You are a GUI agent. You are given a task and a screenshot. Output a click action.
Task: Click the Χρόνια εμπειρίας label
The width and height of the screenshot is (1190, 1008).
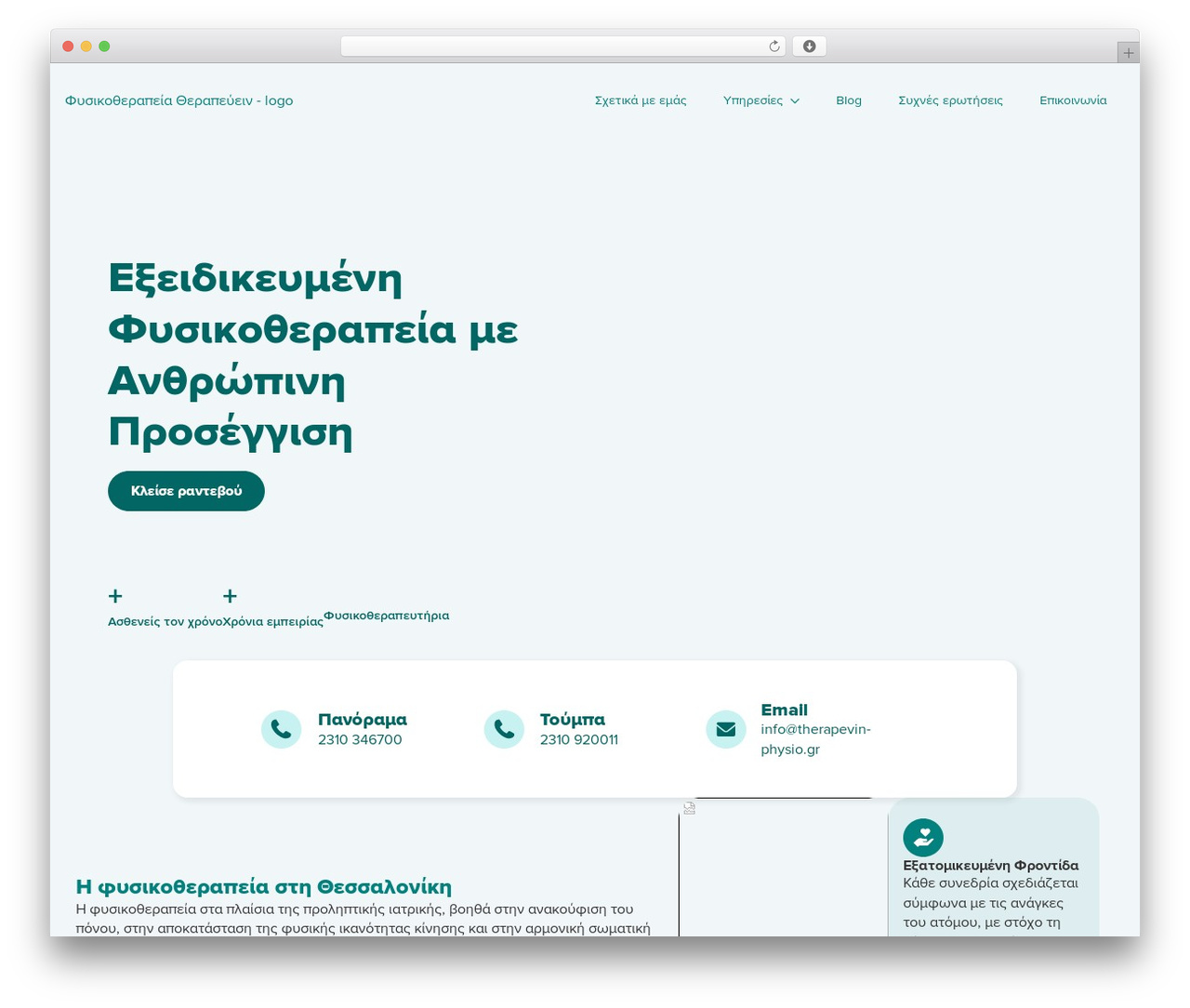272,621
